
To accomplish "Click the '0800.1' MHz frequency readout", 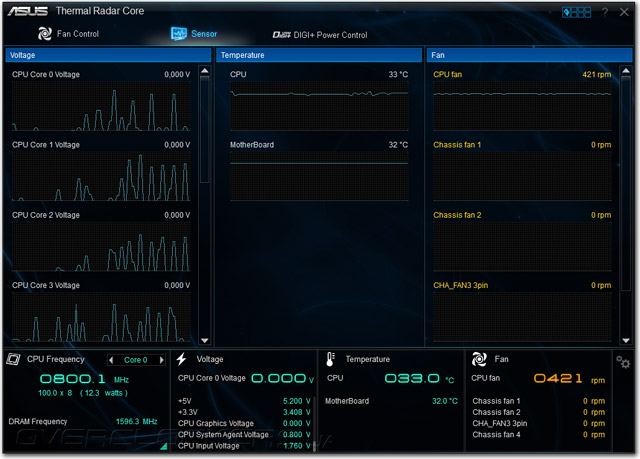I will click(73, 379).
